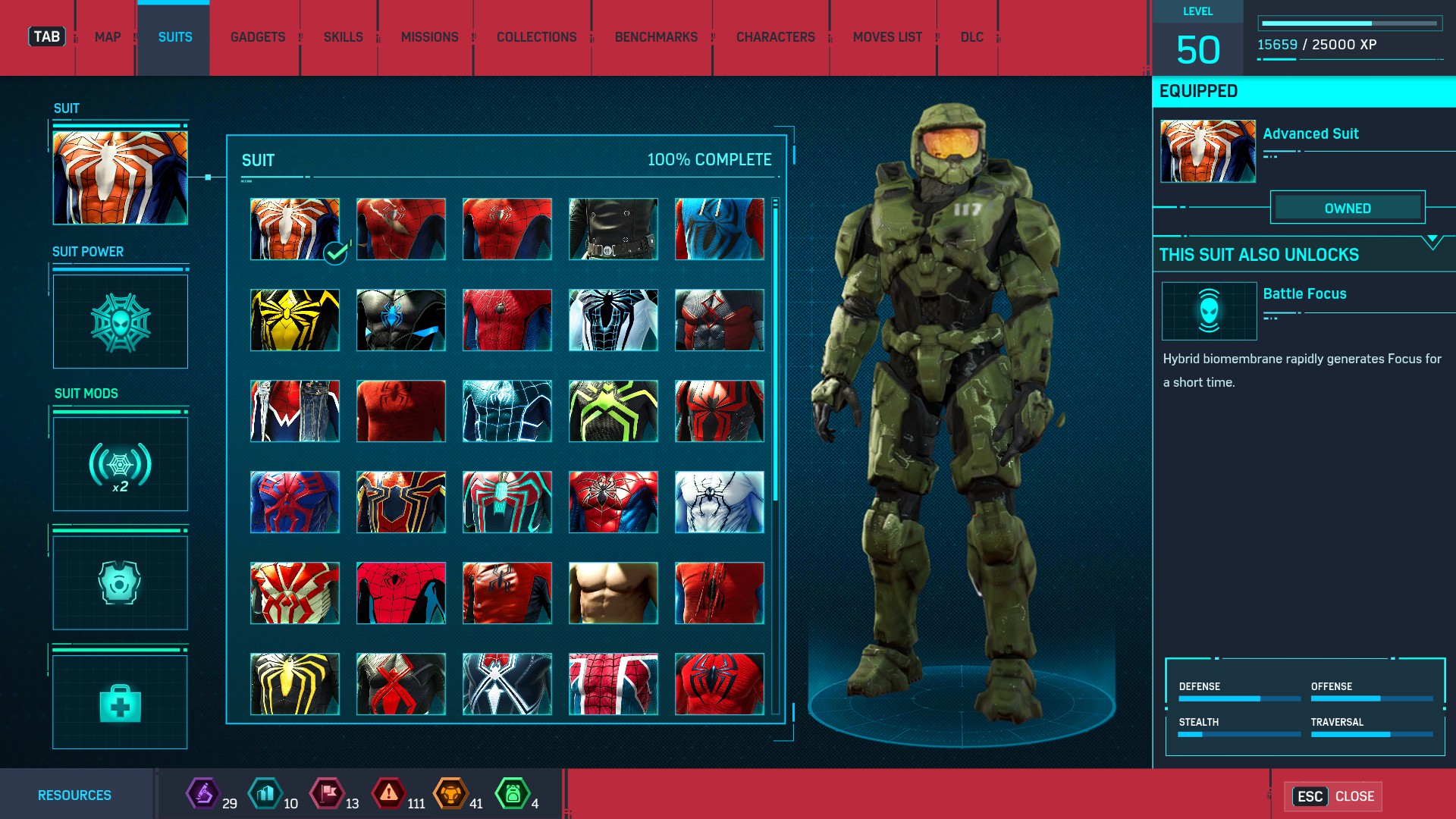The width and height of the screenshot is (1456, 819).
Task: Click the green backpack token resource icon
Action: coord(513,794)
